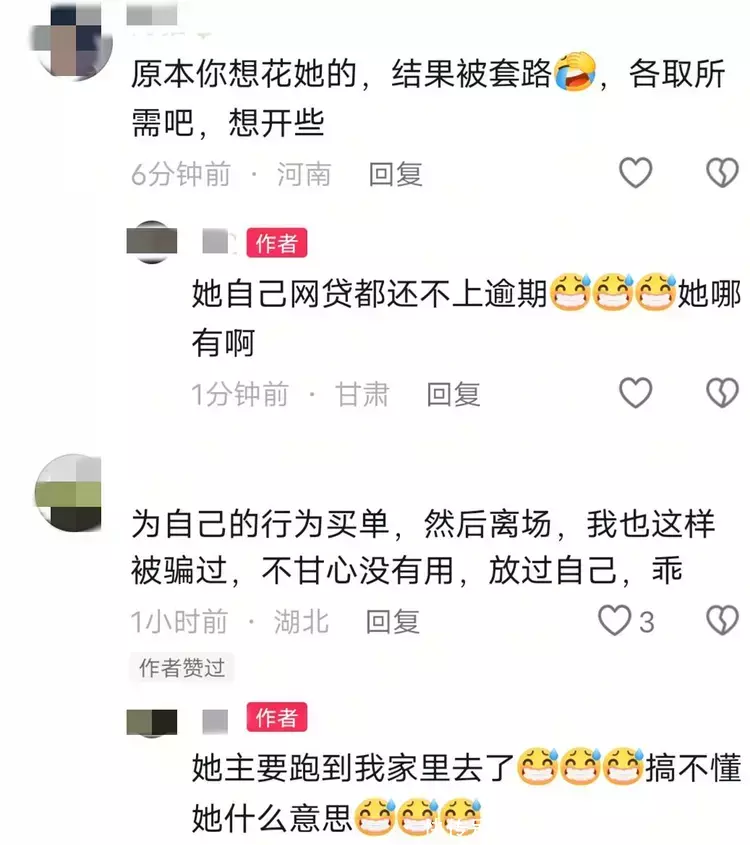The height and width of the screenshot is (845, 750).
Task: Like the comment from 河南
Action: tap(636, 173)
